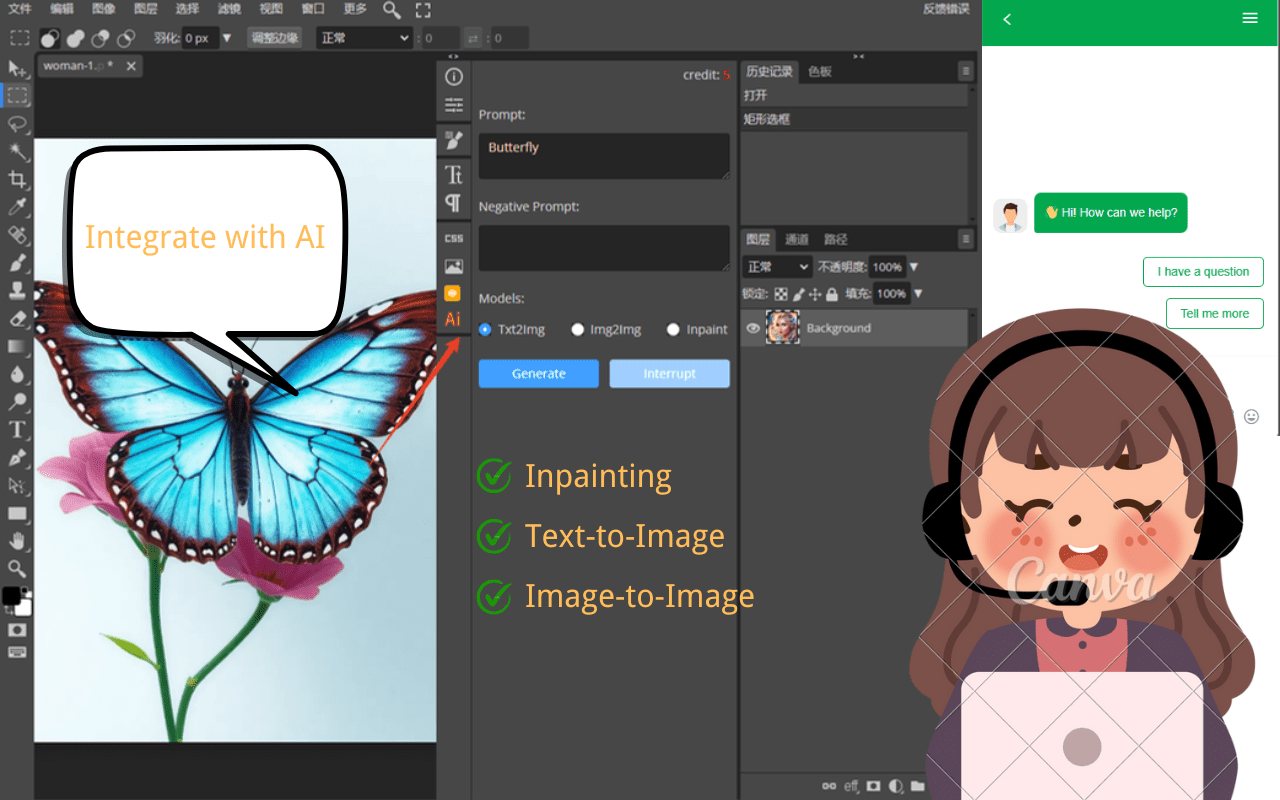This screenshot has height=800, width=1280.
Task: Open the keyboard icon below Quick Mask
Action: point(17,652)
